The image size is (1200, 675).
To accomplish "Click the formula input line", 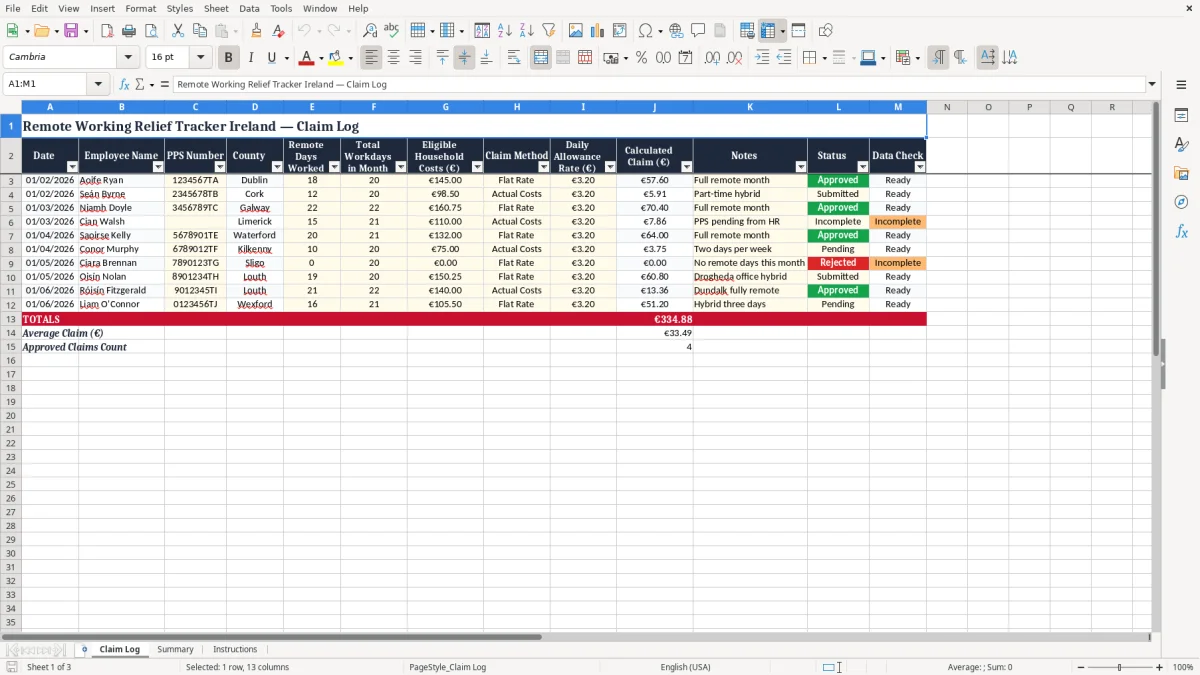I will point(658,84).
